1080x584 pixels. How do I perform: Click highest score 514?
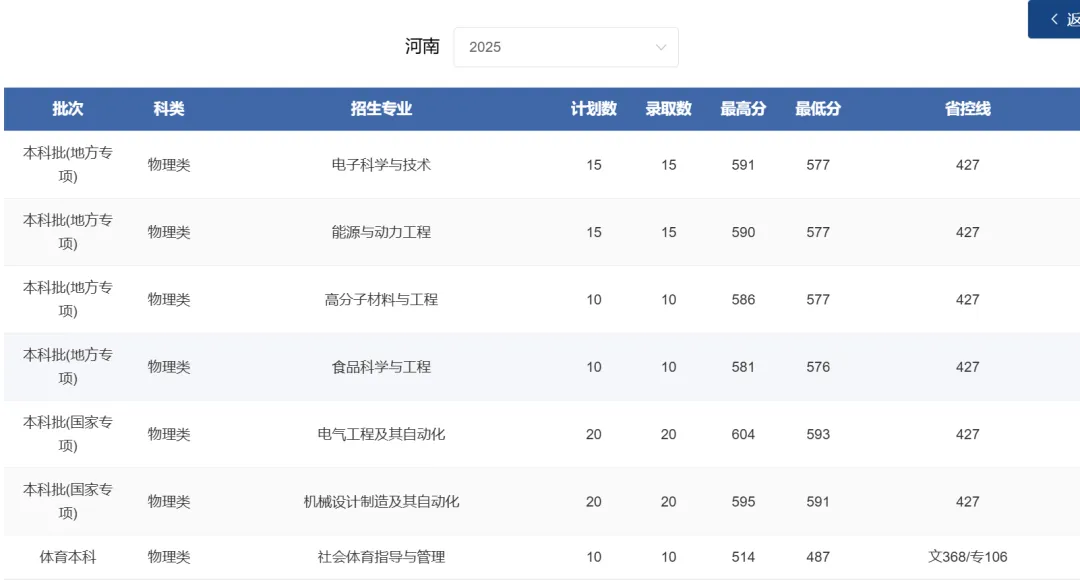(743, 557)
